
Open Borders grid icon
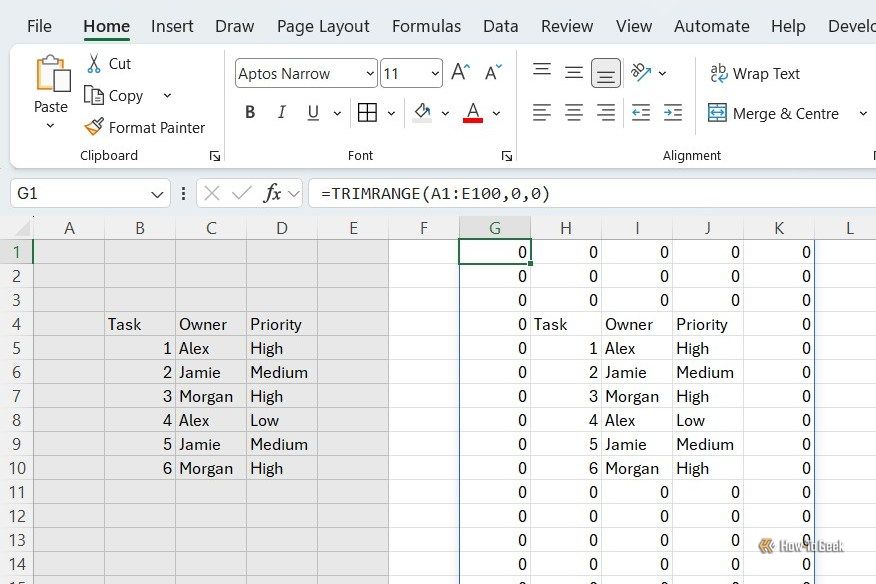[367, 113]
